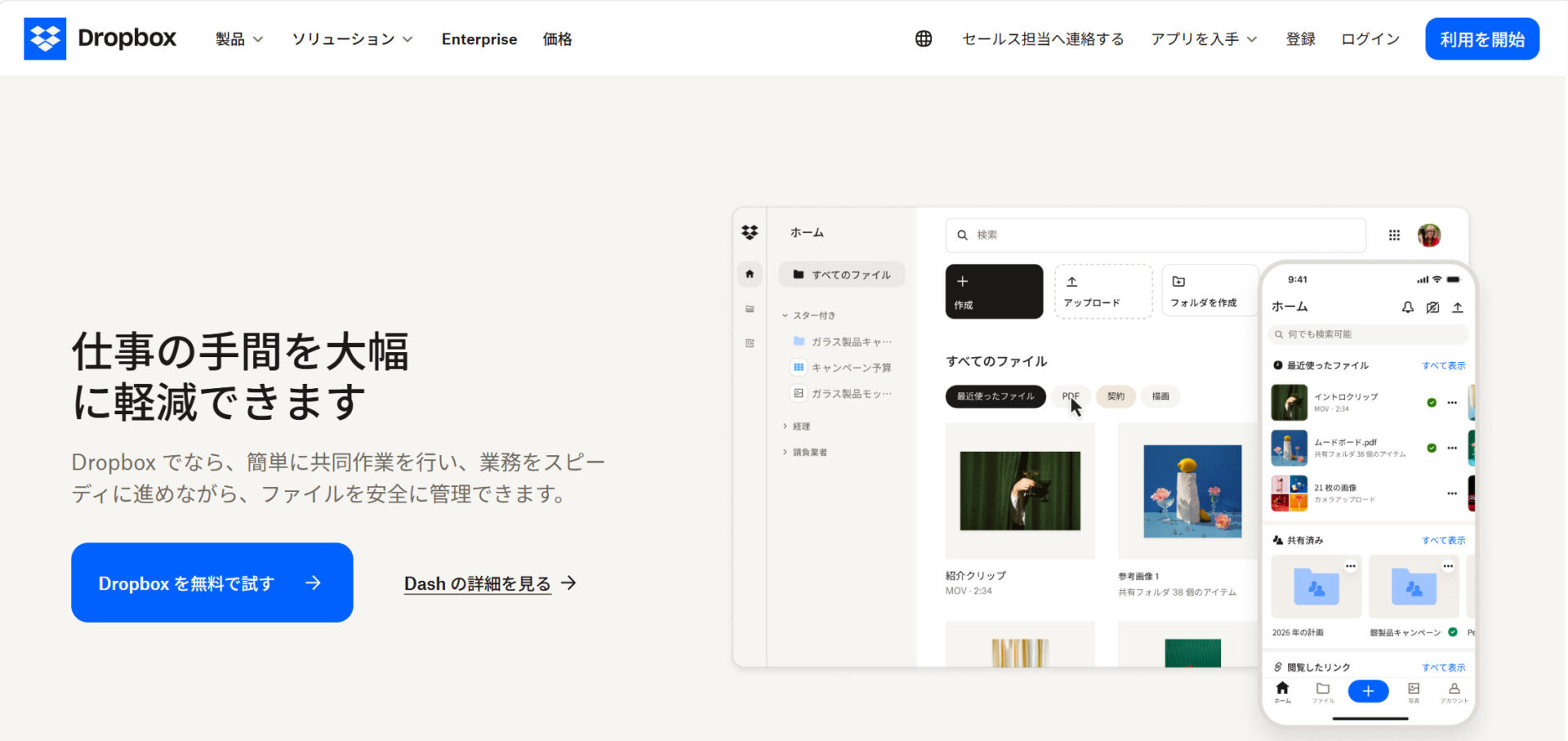This screenshot has width=1568, height=741.
Task: Click the Dropbox logo in the header
Action: coord(100,38)
